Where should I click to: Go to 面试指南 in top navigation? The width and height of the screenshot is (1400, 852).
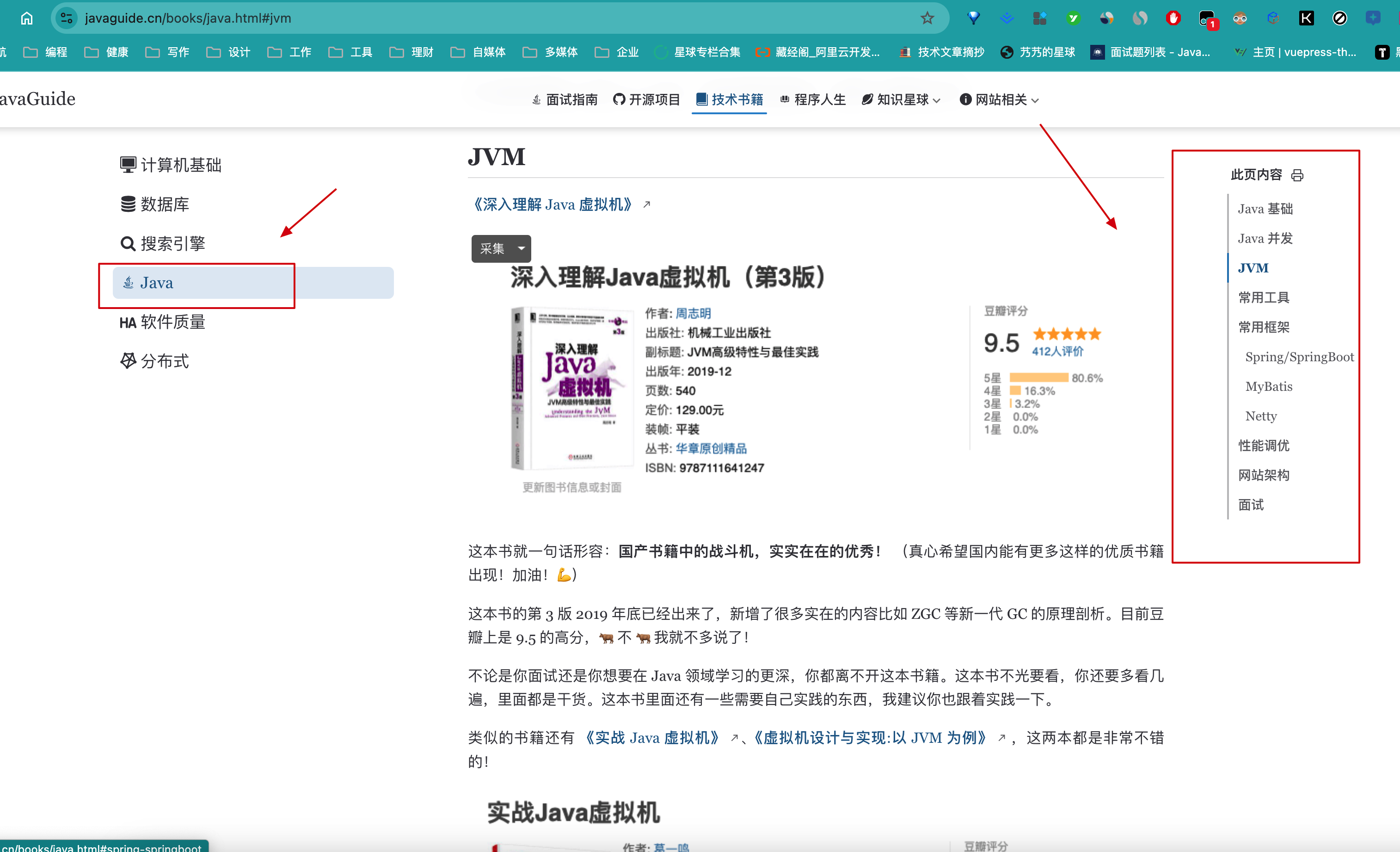(565, 100)
